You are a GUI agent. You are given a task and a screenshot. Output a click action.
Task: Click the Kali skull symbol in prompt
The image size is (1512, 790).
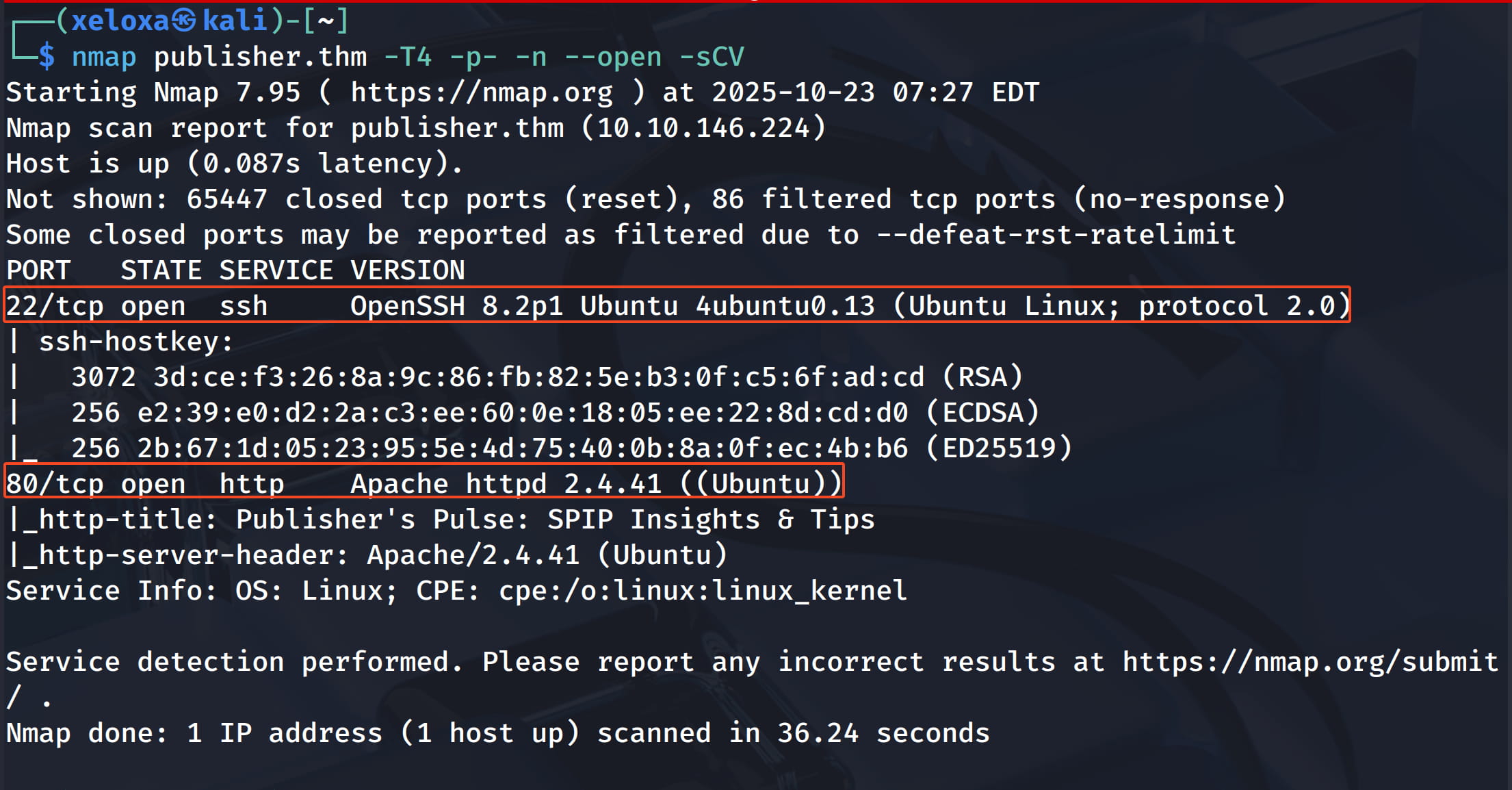(x=183, y=21)
